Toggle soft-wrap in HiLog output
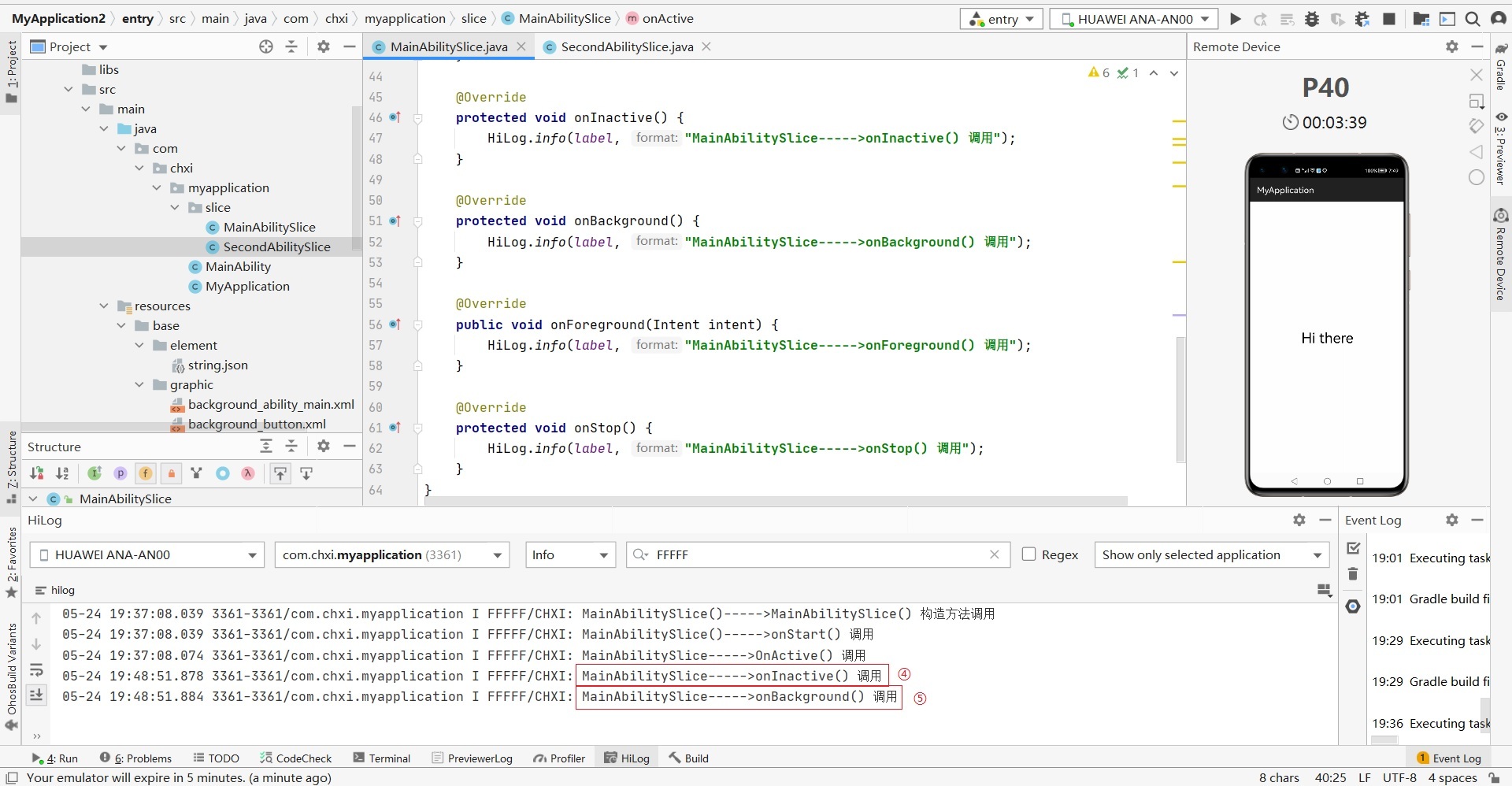1512x786 pixels. point(36,670)
